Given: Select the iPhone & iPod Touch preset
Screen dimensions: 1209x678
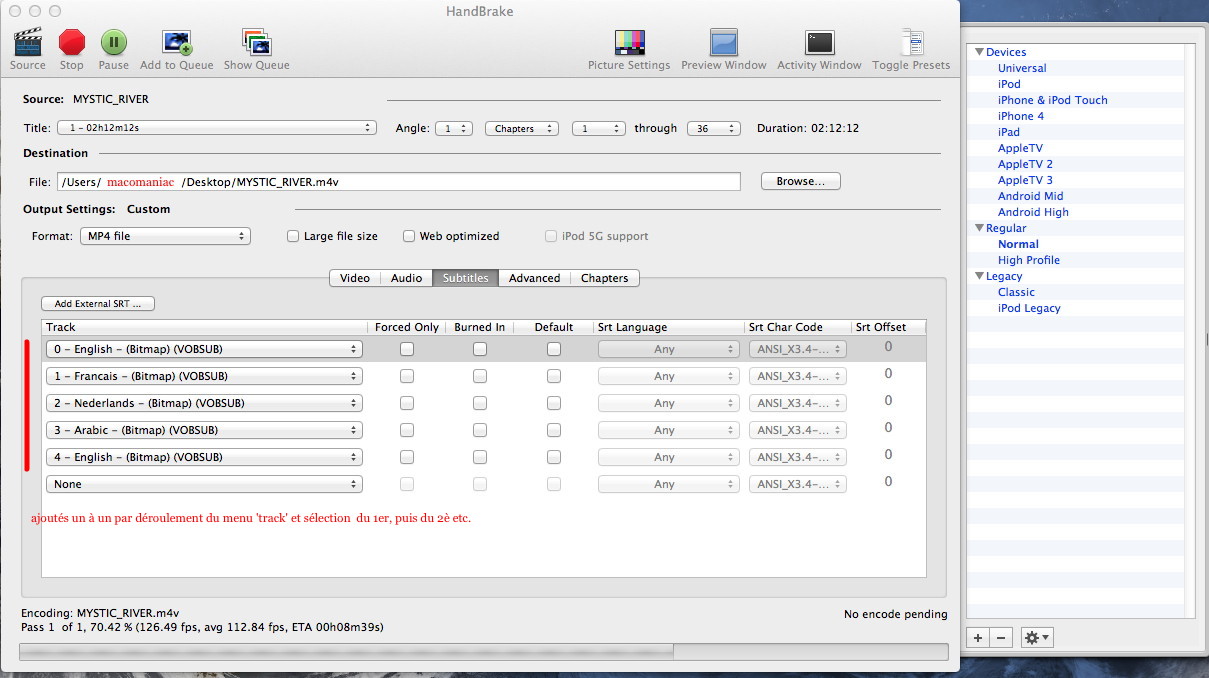Looking at the screenshot, I should pos(1053,100).
